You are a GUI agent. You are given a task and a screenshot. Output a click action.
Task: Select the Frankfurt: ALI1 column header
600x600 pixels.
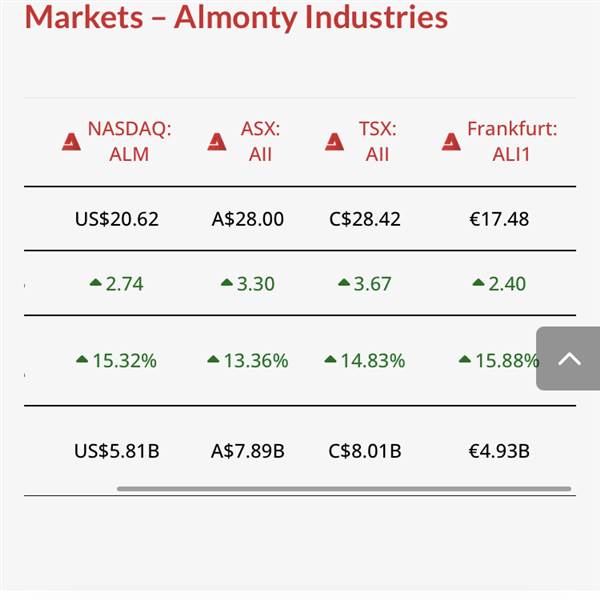click(x=511, y=141)
